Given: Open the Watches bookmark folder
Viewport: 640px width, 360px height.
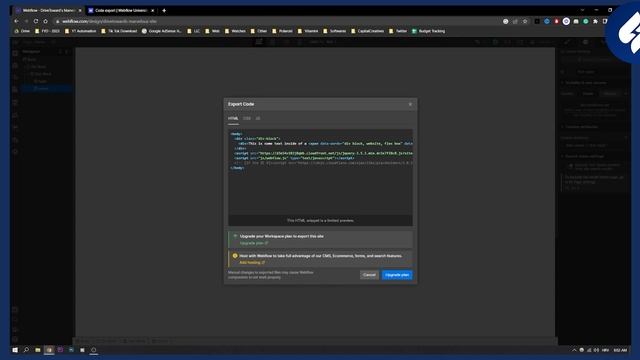Looking at the screenshot, I should (x=236, y=31).
